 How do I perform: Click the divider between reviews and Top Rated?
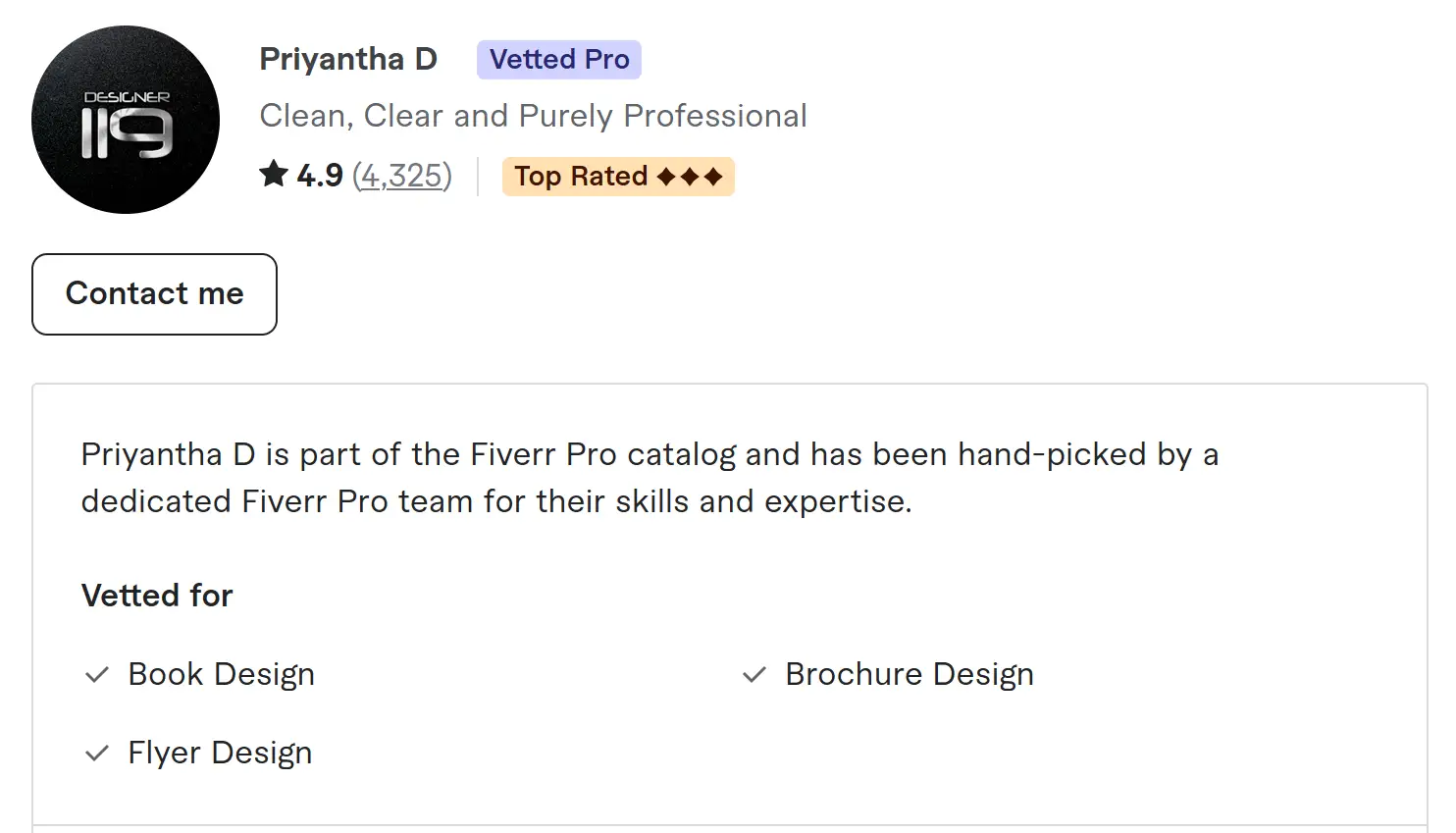click(x=478, y=177)
